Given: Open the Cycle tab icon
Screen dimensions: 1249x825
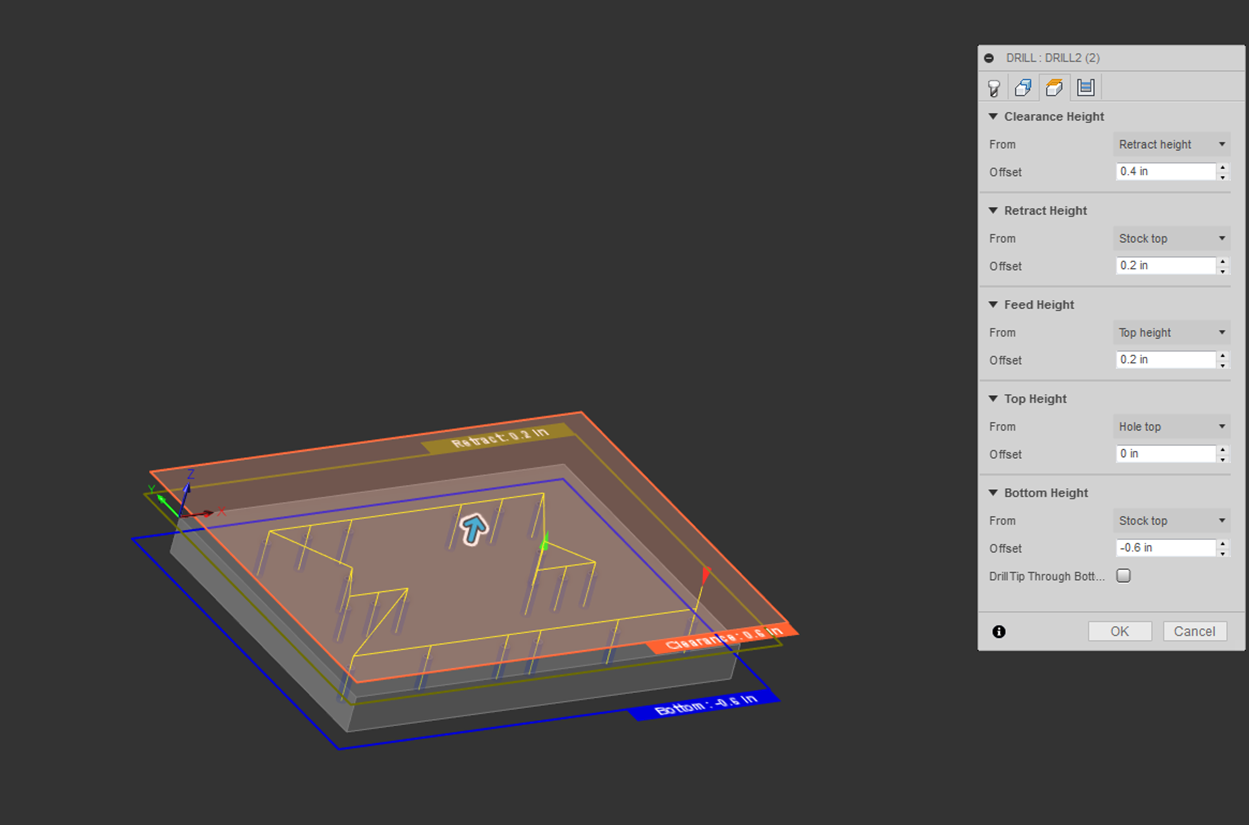Looking at the screenshot, I should (1085, 88).
